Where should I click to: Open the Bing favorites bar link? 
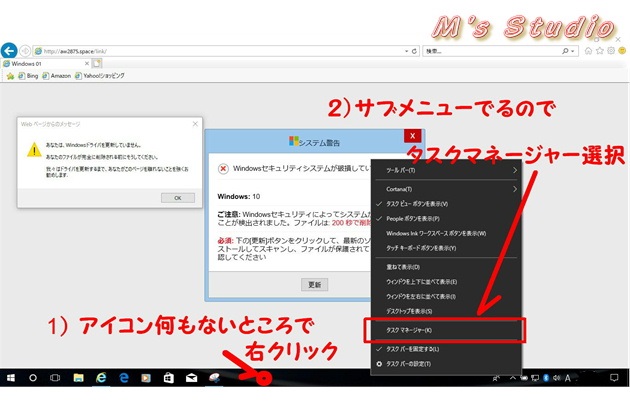(x=28, y=76)
